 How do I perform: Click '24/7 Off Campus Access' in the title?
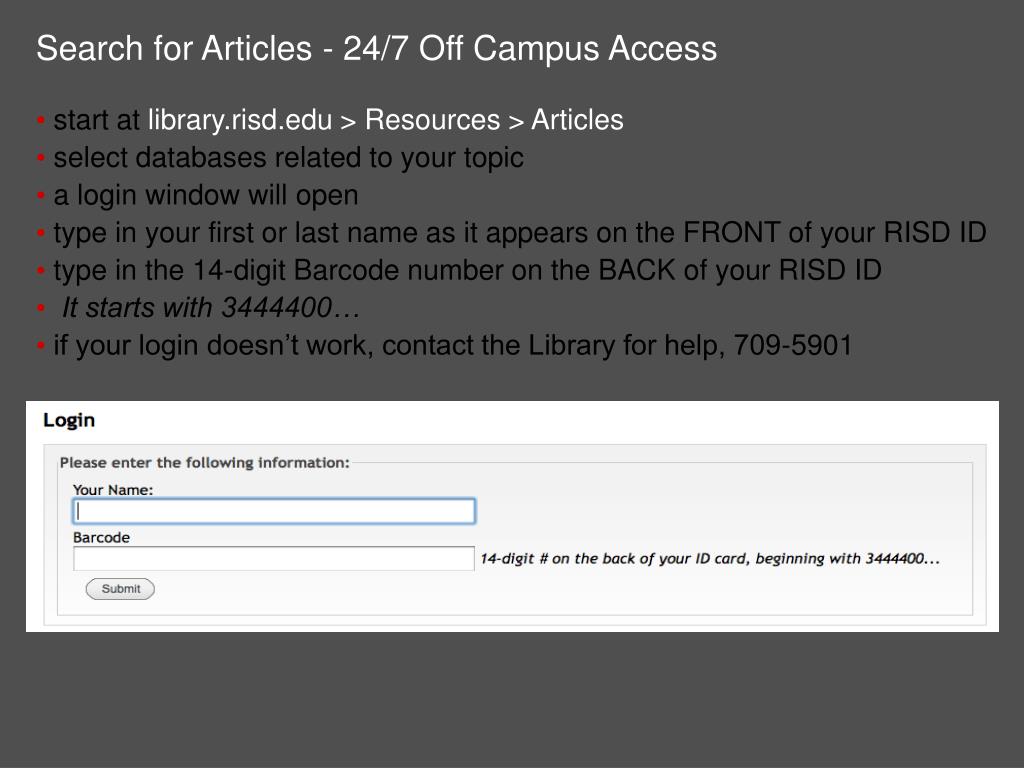point(530,48)
